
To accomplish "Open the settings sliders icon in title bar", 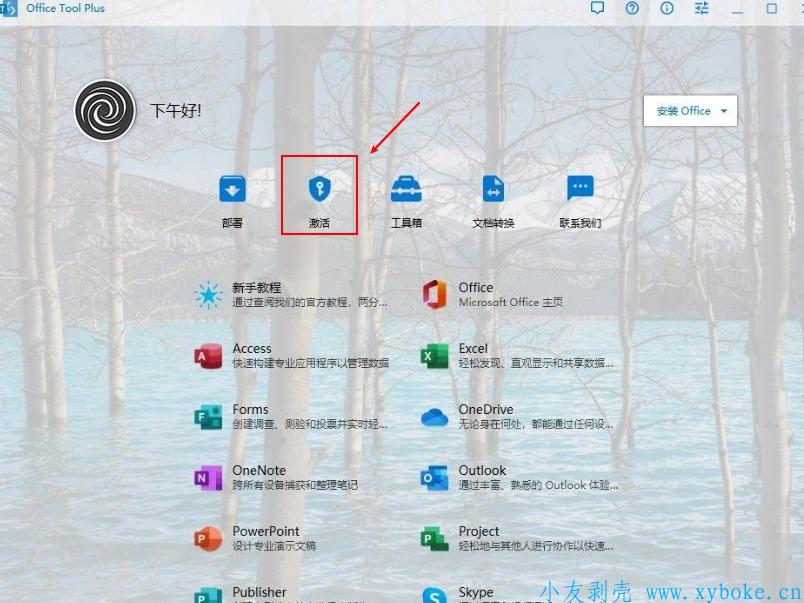I will point(702,9).
